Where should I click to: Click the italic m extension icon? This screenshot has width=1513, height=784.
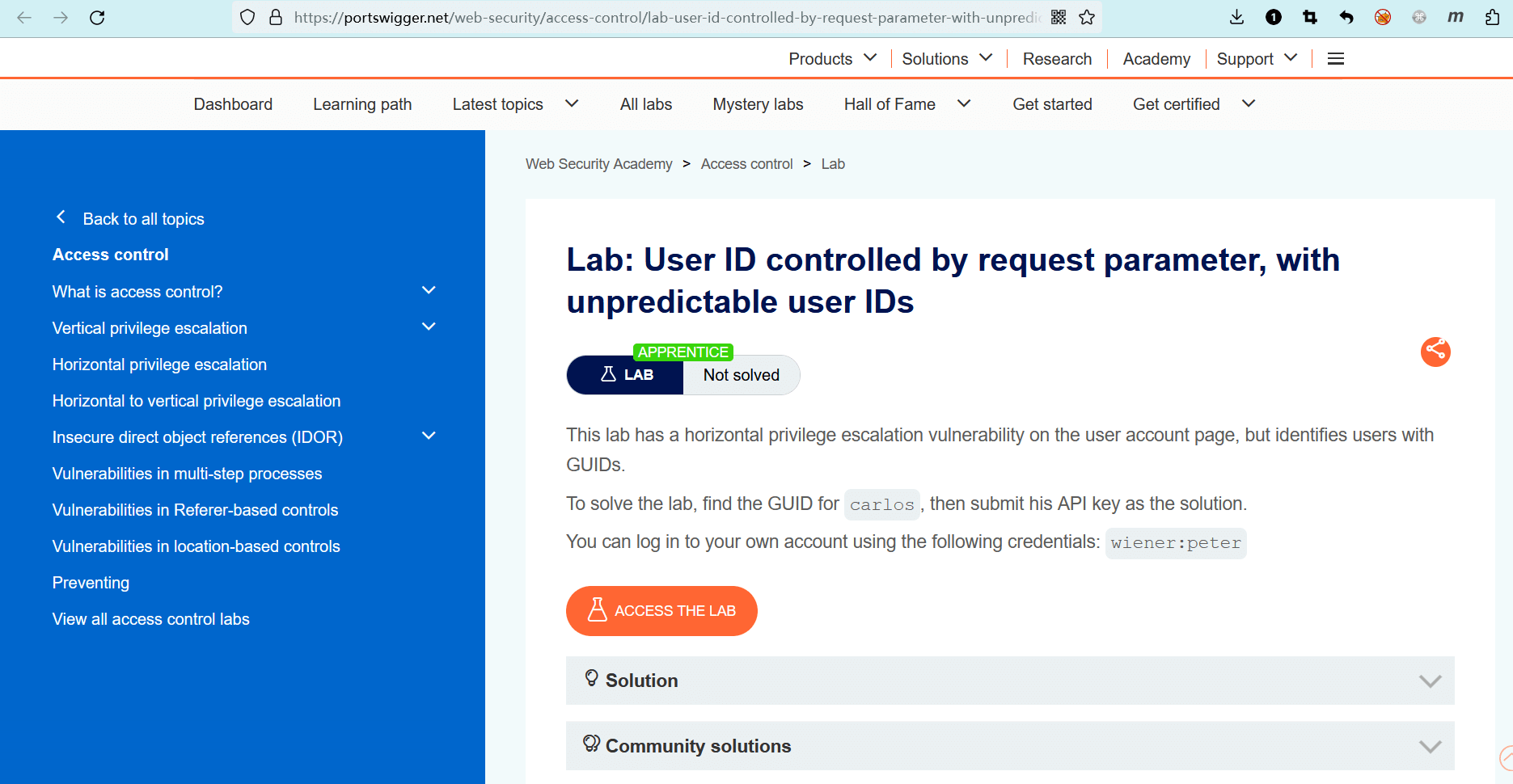[x=1456, y=16]
